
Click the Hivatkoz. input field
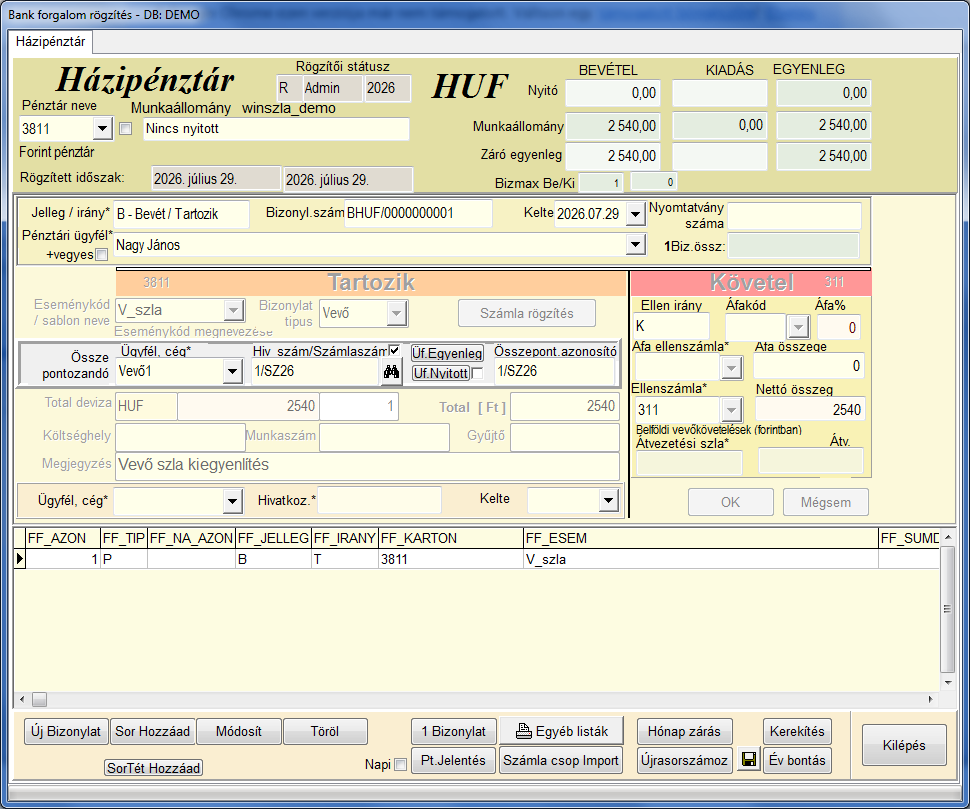coord(380,500)
